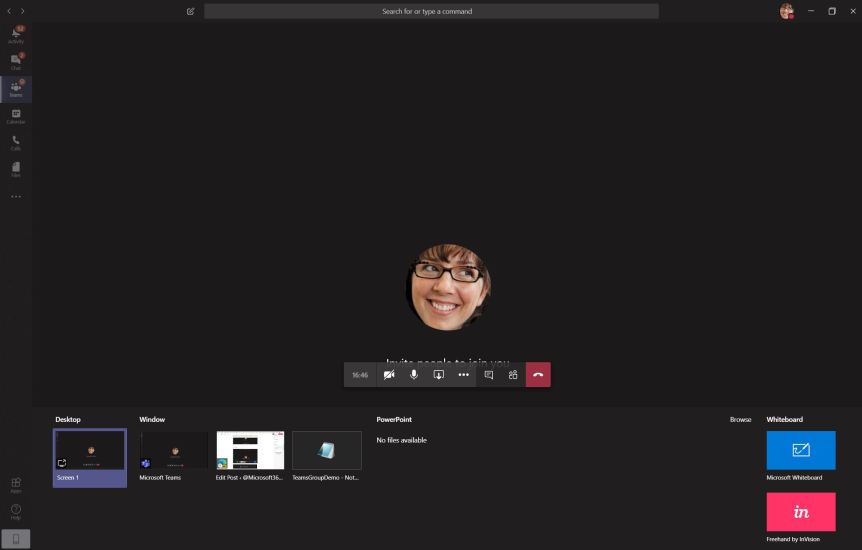Browse for a PowerPoint file
The image size is (862, 550).
tap(740, 420)
